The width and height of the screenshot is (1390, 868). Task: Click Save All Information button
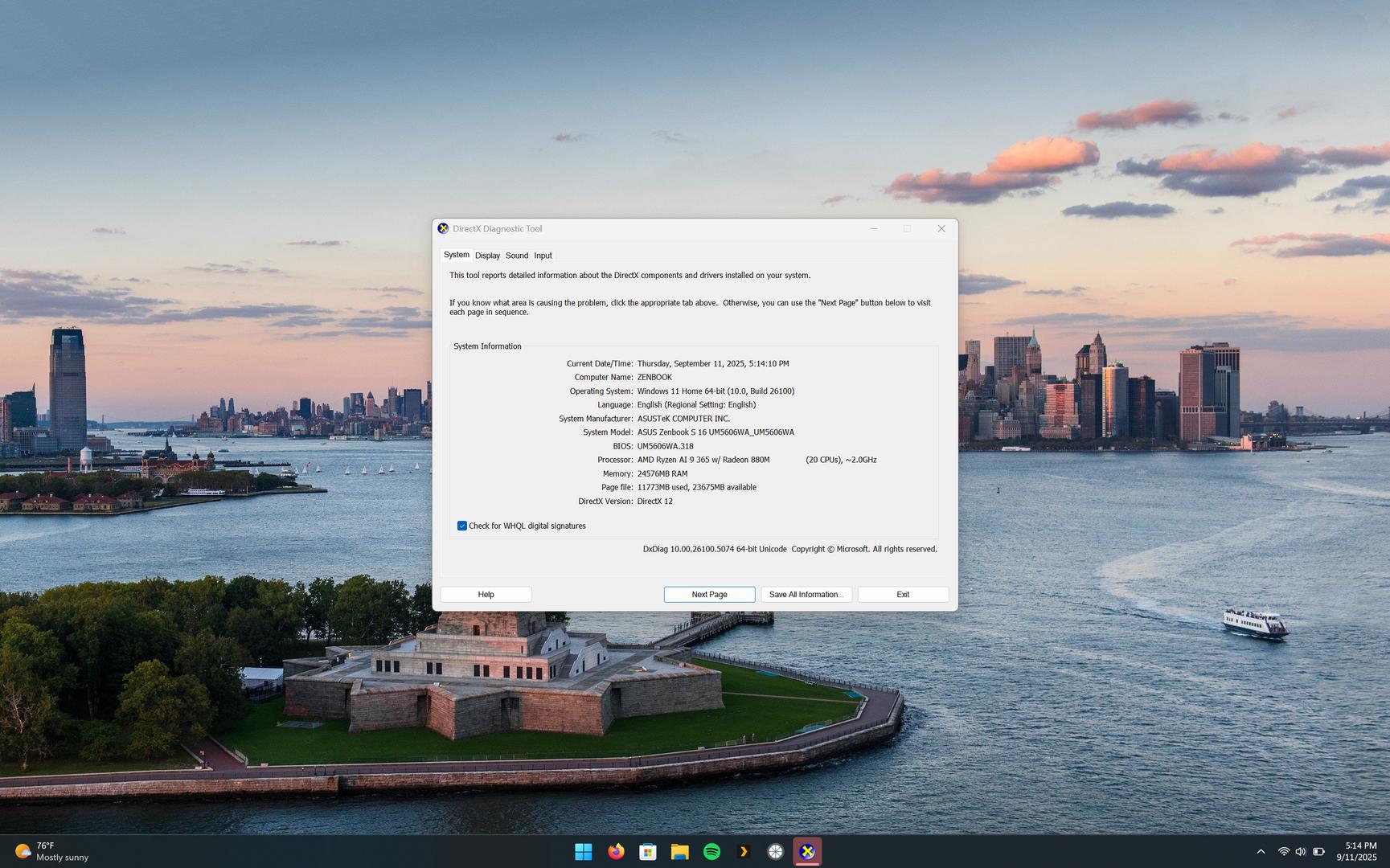(x=806, y=595)
